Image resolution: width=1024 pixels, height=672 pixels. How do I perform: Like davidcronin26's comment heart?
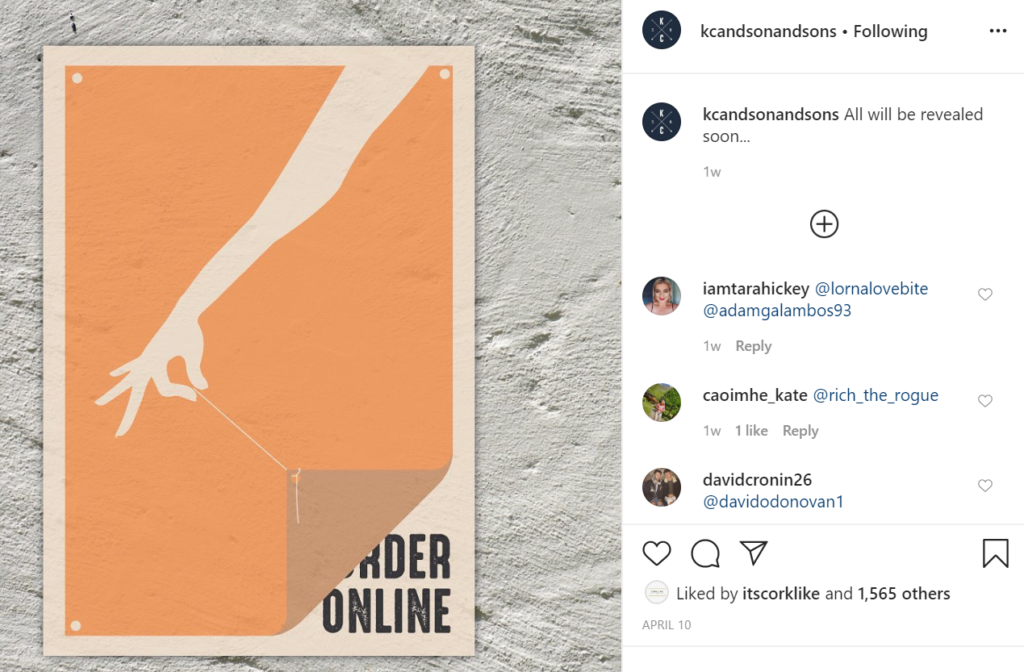[985, 485]
